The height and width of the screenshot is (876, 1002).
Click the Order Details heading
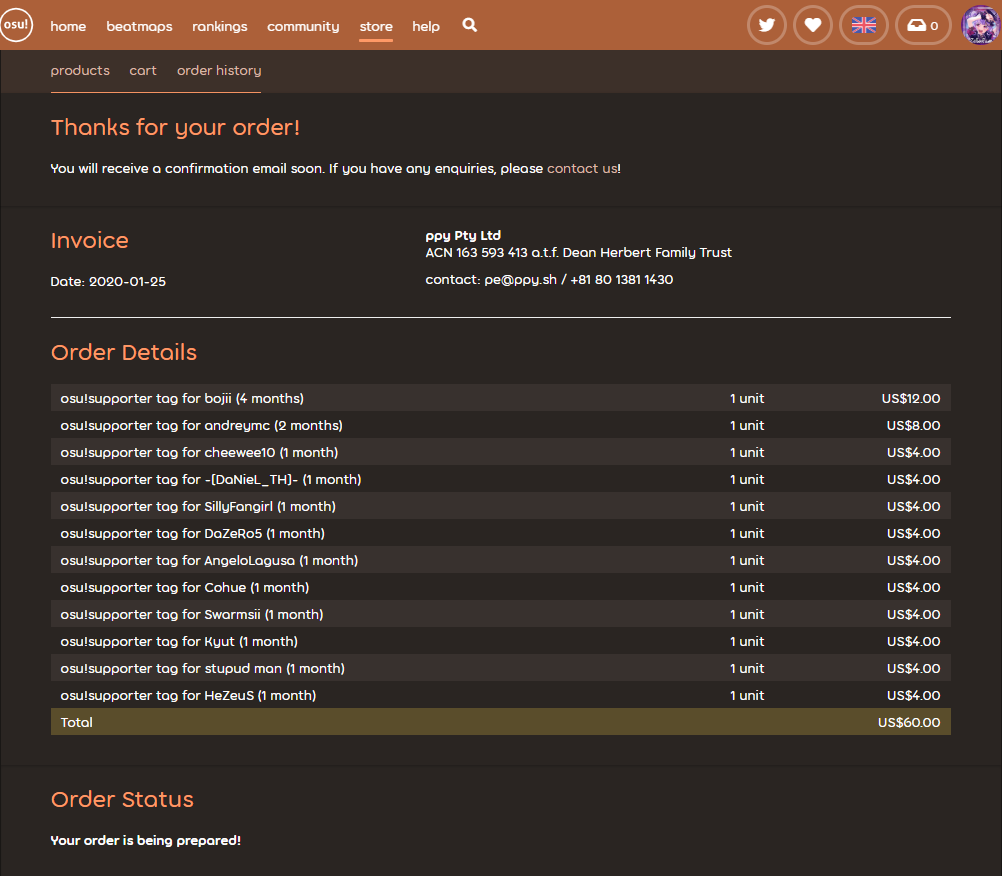click(124, 352)
